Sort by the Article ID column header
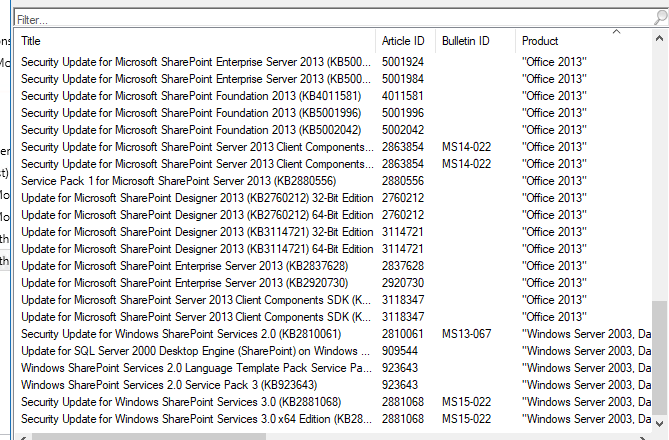The image size is (669, 440). click(403, 41)
